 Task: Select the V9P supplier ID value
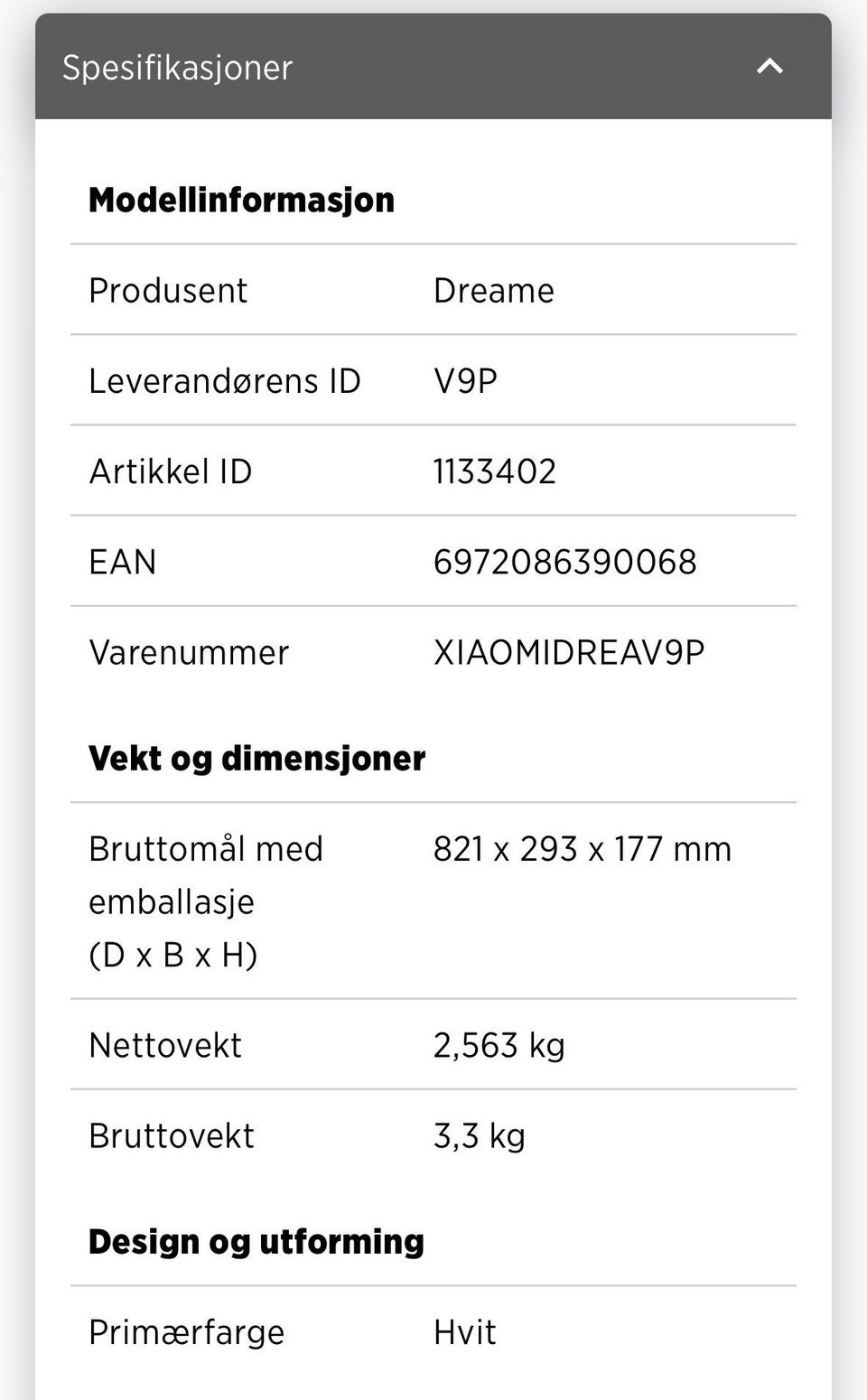(x=465, y=381)
